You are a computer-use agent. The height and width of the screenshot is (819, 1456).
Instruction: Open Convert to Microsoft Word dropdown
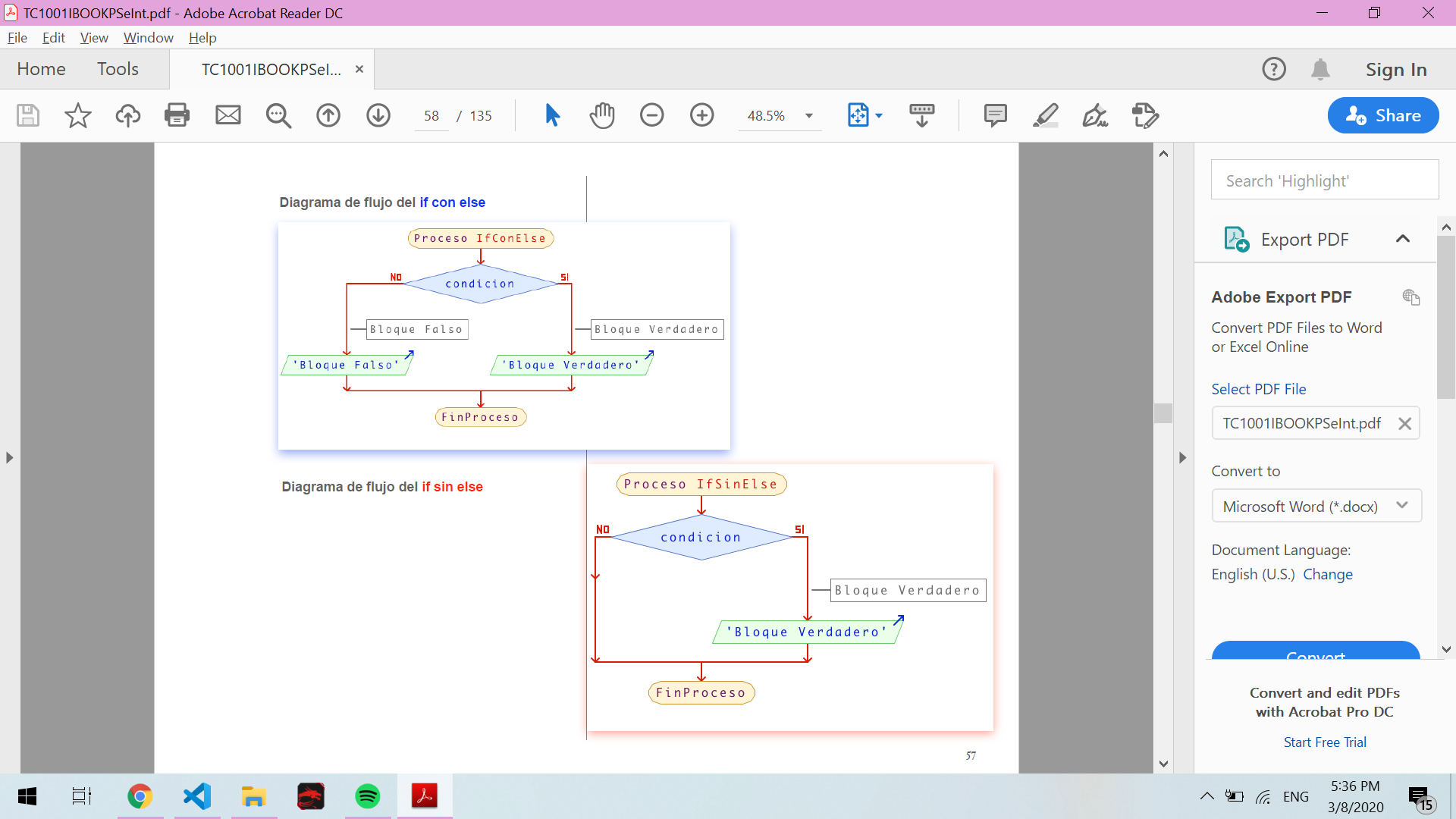tap(1316, 506)
